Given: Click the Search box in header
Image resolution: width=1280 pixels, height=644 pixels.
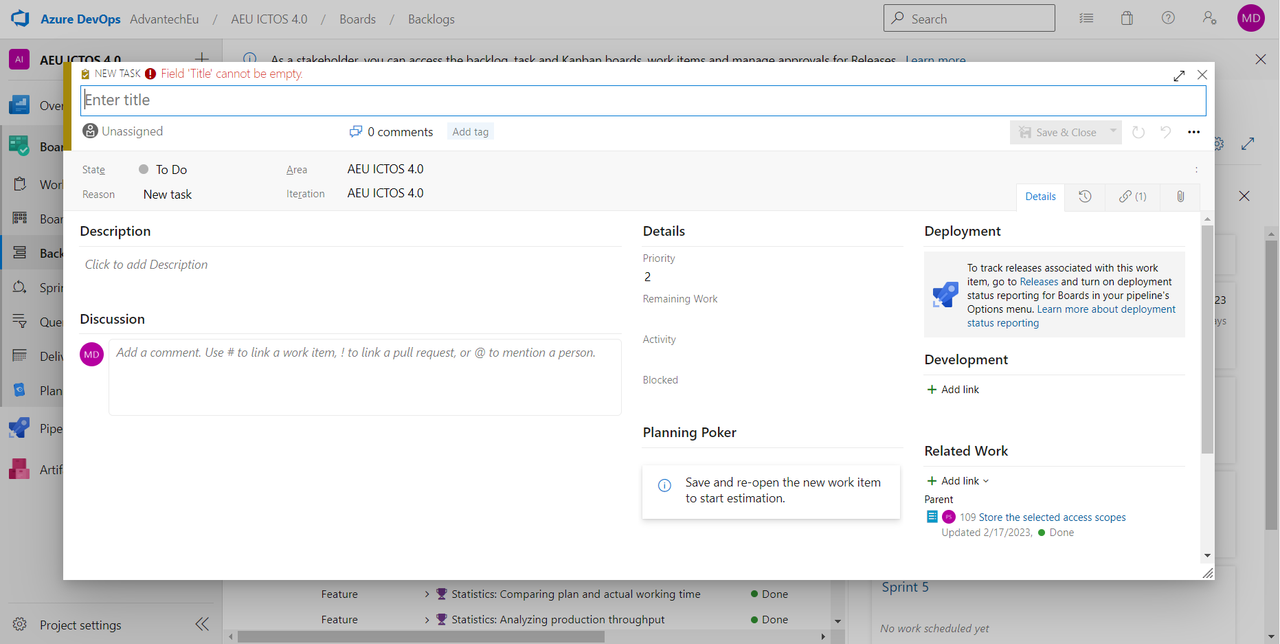Looking at the screenshot, I should [969, 18].
